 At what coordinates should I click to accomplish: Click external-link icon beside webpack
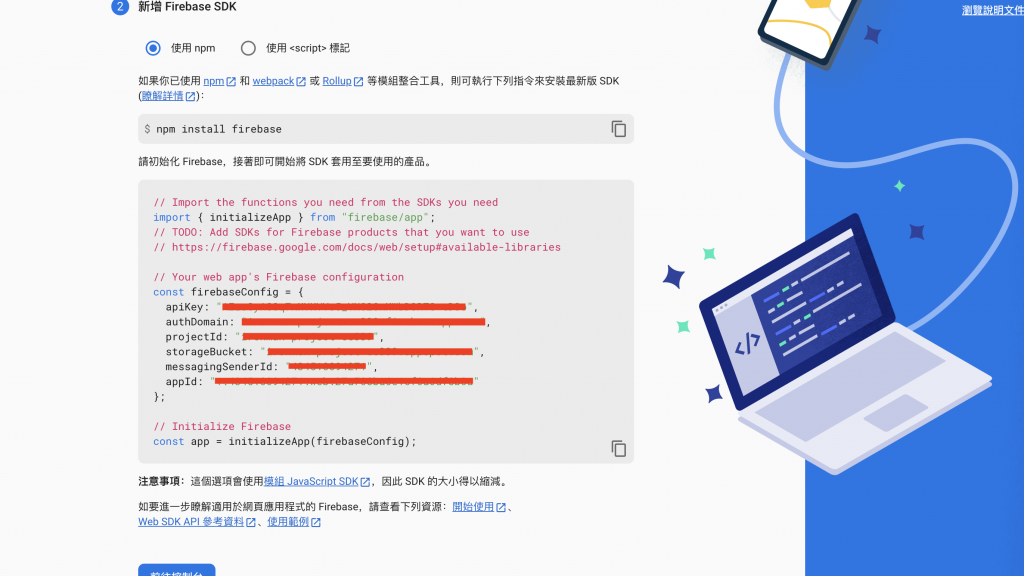click(x=301, y=82)
